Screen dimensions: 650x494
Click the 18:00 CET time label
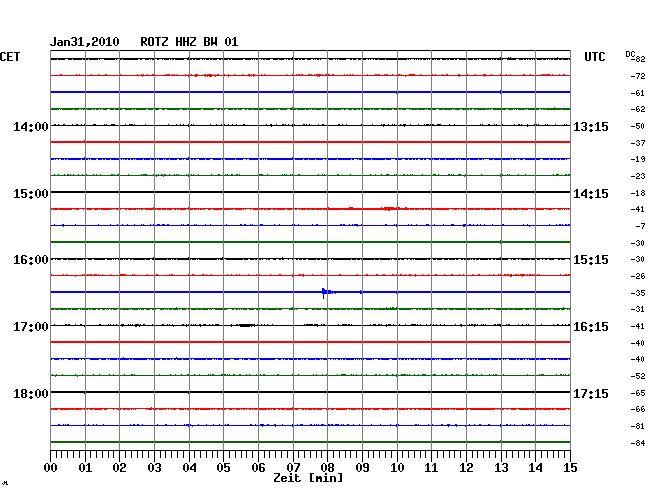[x=31, y=393]
